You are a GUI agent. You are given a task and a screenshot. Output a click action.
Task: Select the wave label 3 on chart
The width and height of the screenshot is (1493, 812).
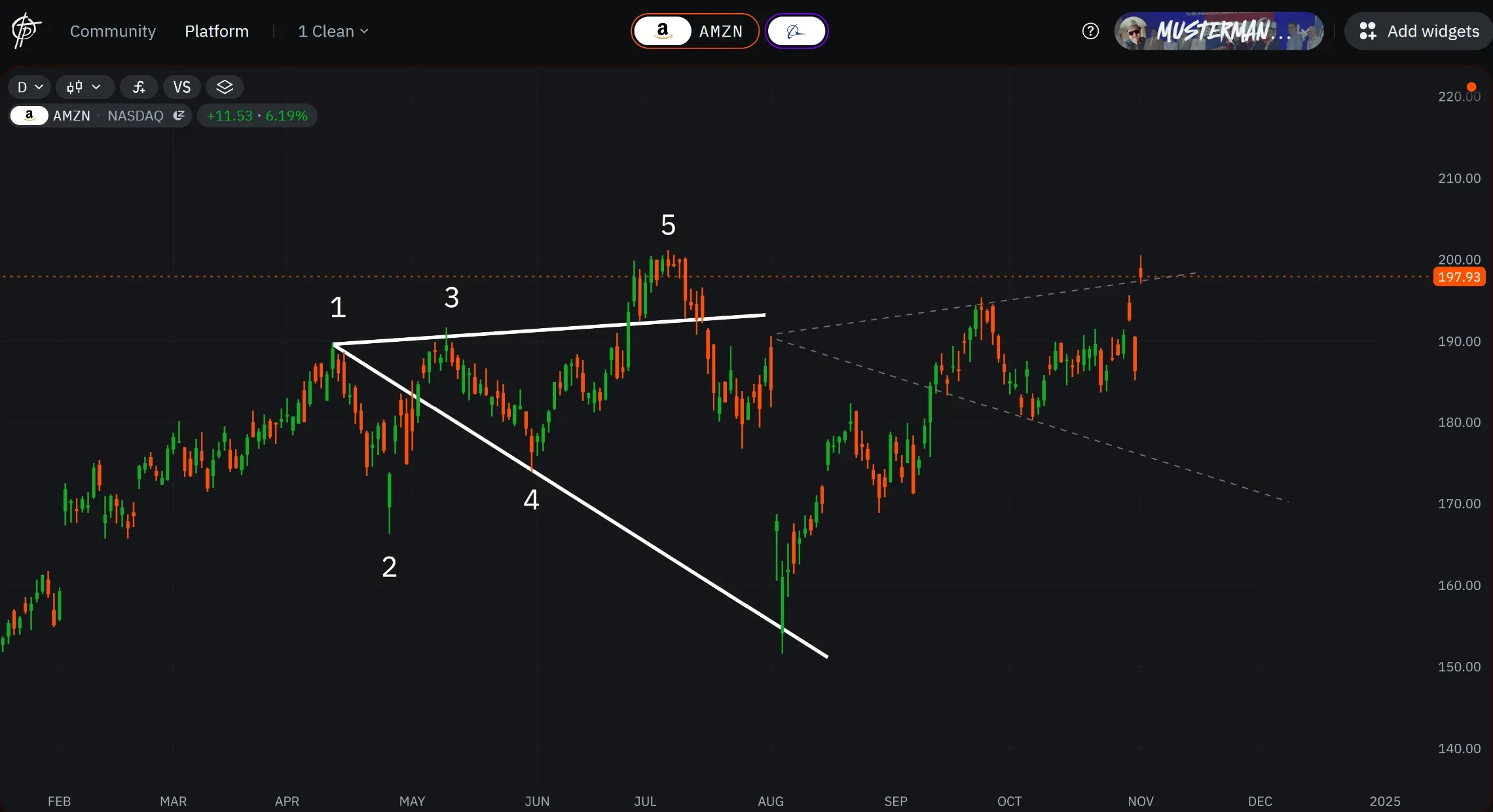click(452, 297)
